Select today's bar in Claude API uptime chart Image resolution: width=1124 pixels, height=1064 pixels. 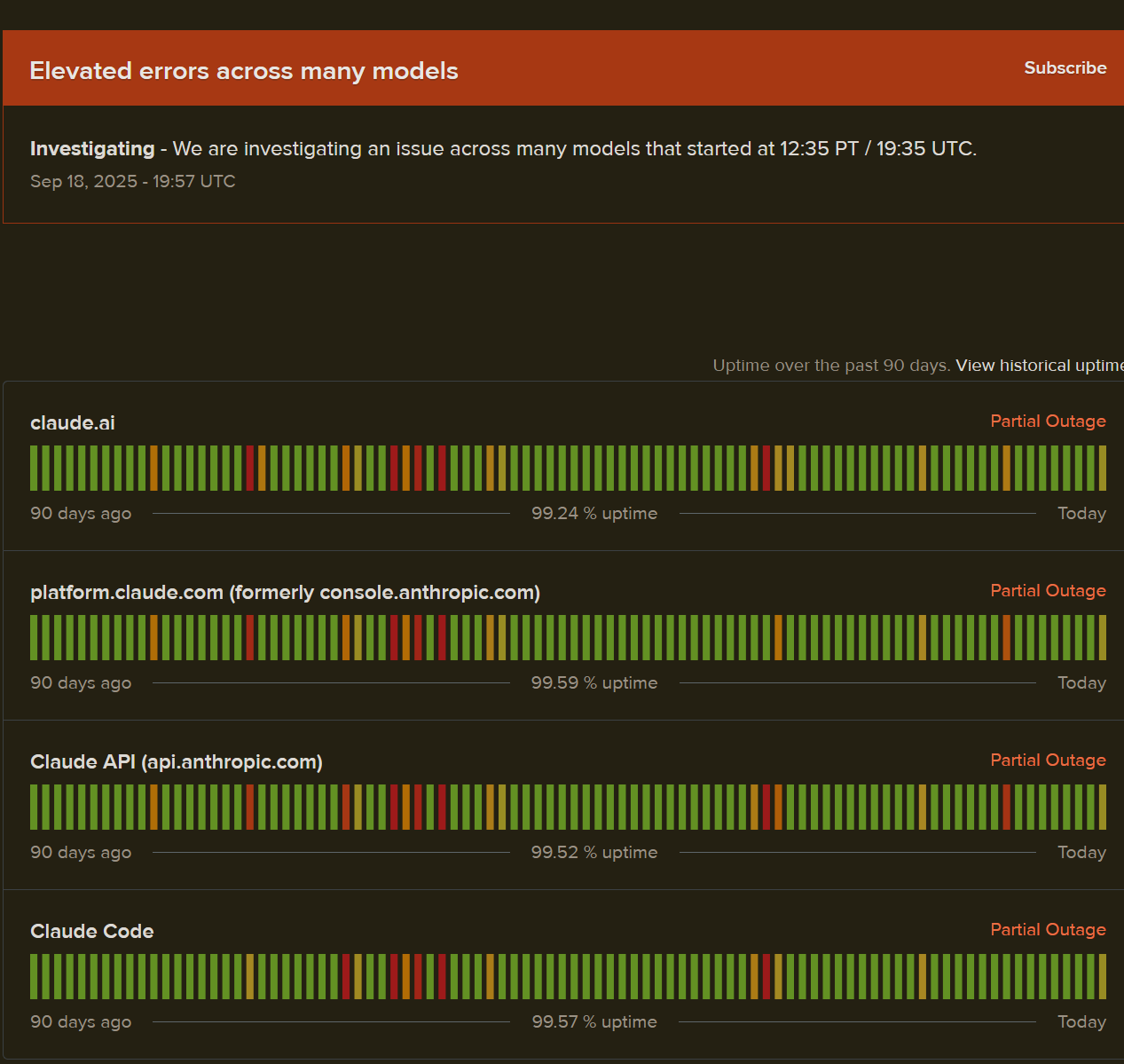coord(1103,807)
